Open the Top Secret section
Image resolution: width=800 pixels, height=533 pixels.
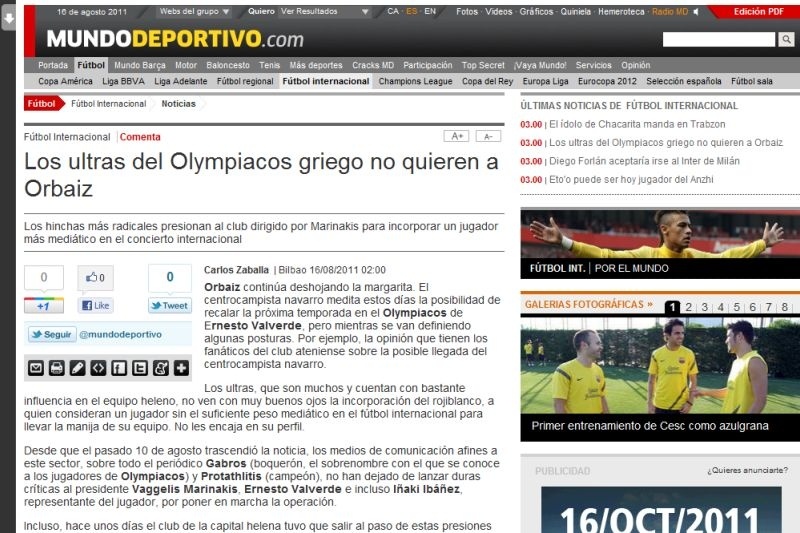click(483, 65)
